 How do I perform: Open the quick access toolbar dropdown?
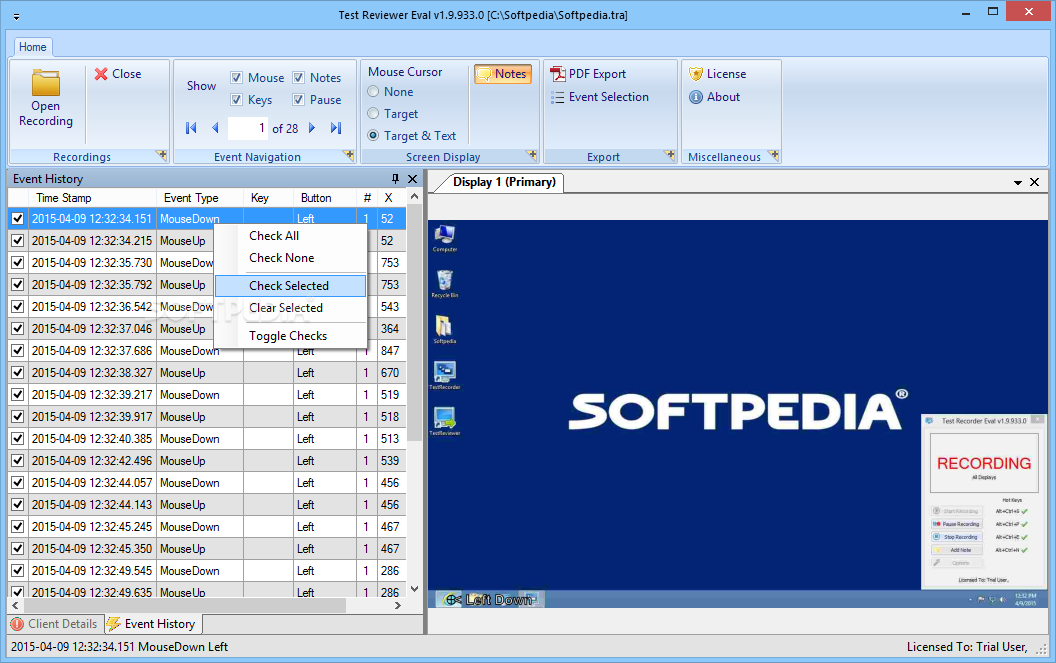(x=16, y=17)
